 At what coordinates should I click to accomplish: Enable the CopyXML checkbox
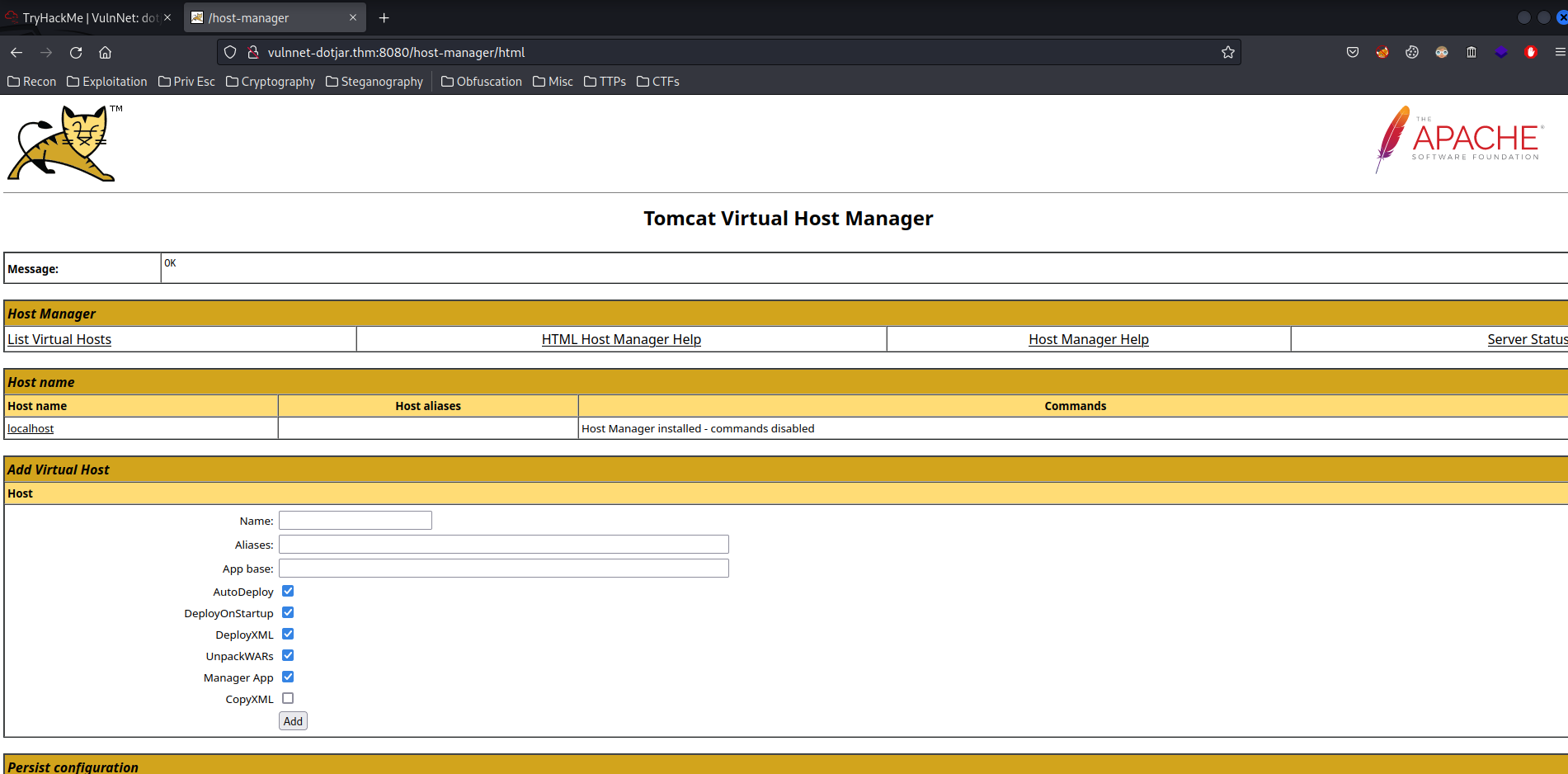288,698
